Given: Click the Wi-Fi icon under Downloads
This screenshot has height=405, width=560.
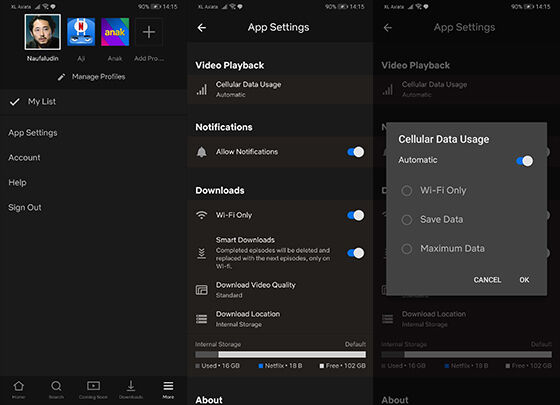Looking at the screenshot, I should tap(202, 215).
